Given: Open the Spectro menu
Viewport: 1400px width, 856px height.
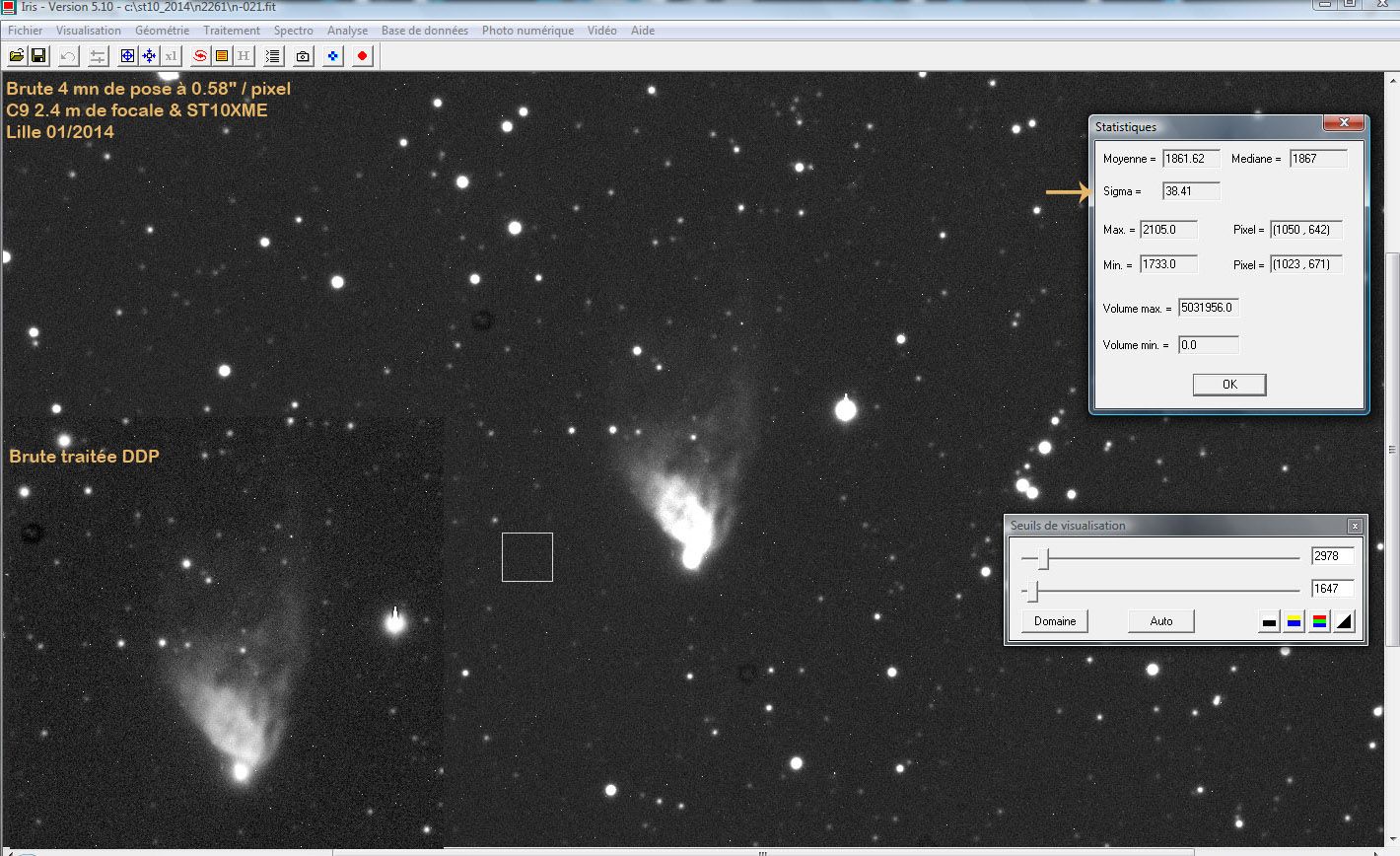Looking at the screenshot, I should [294, 31].
